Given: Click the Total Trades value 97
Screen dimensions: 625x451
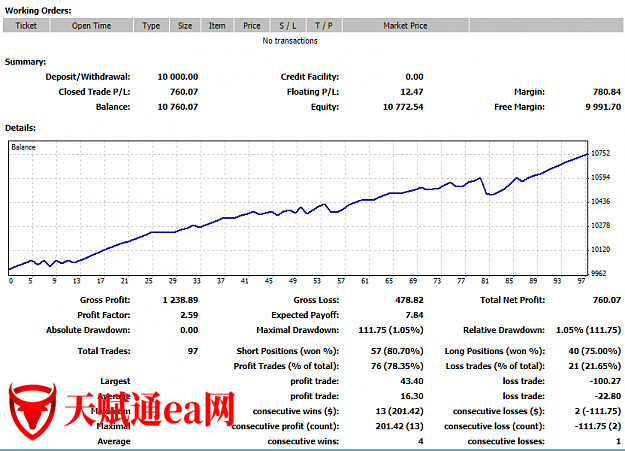Looking at the screenshot, I should [x=192, y=351].
